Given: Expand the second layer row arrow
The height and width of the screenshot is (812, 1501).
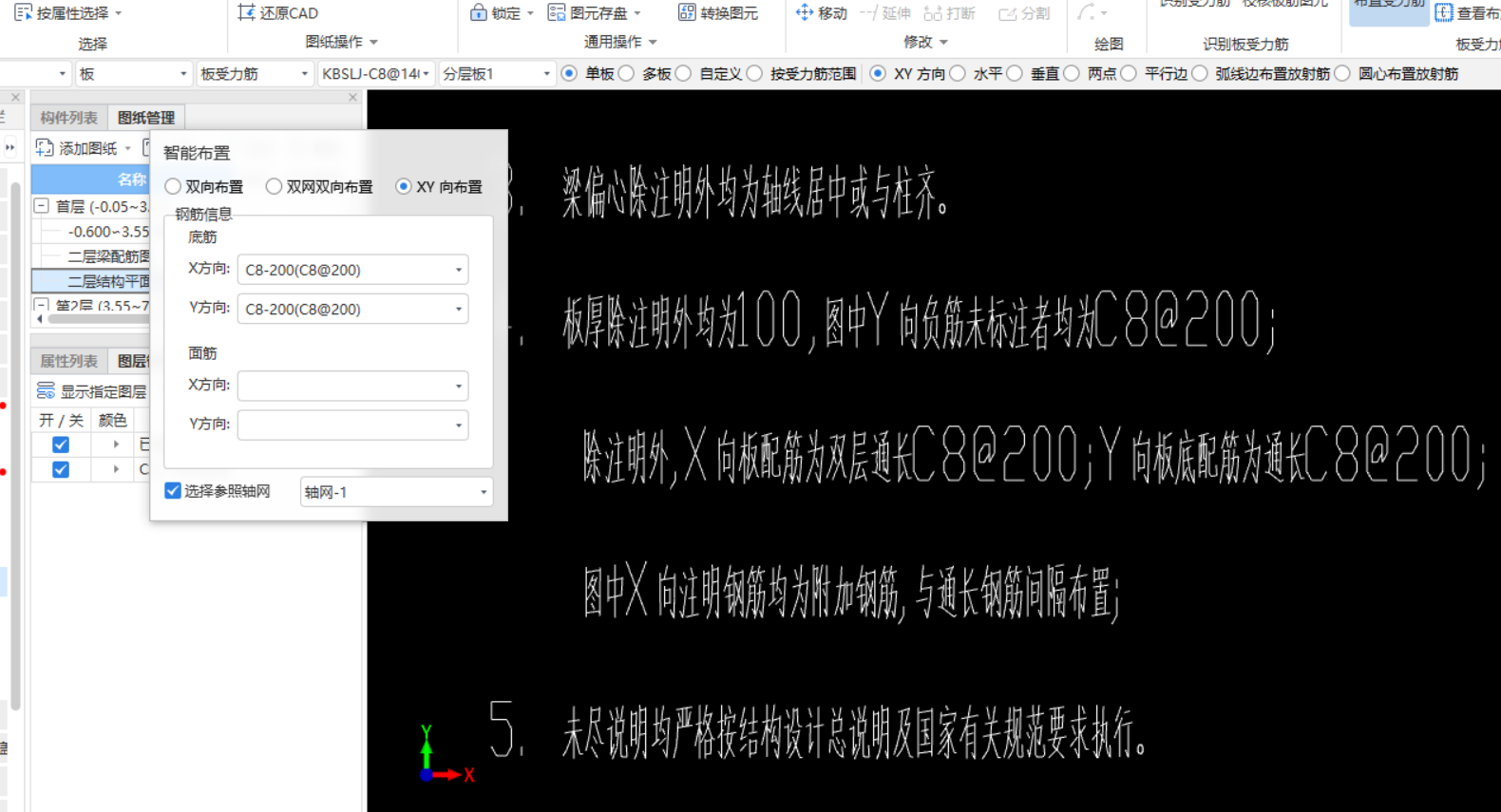Looking at the screenshot, I should (116, 469).
